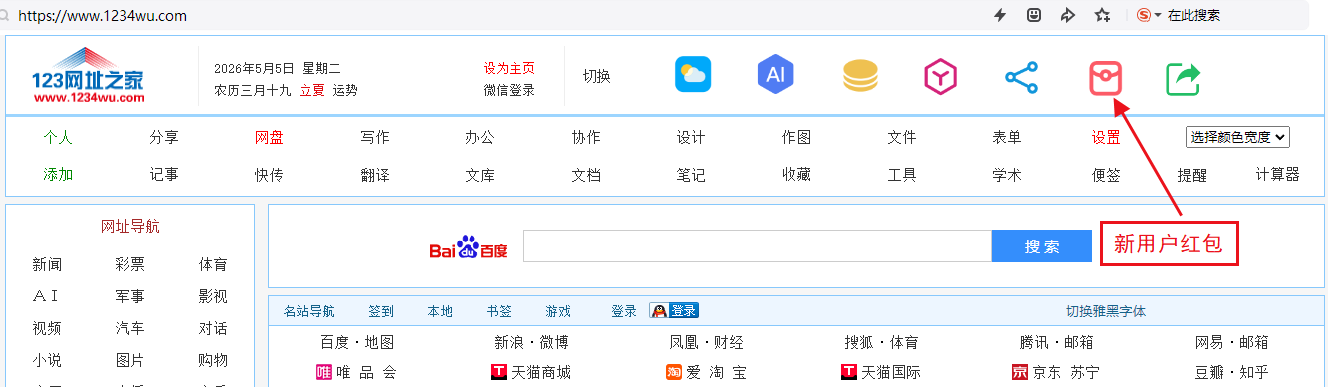1328x387 pixels.
Task: Click 设为主页 link
Action: (x=509, y=68)
